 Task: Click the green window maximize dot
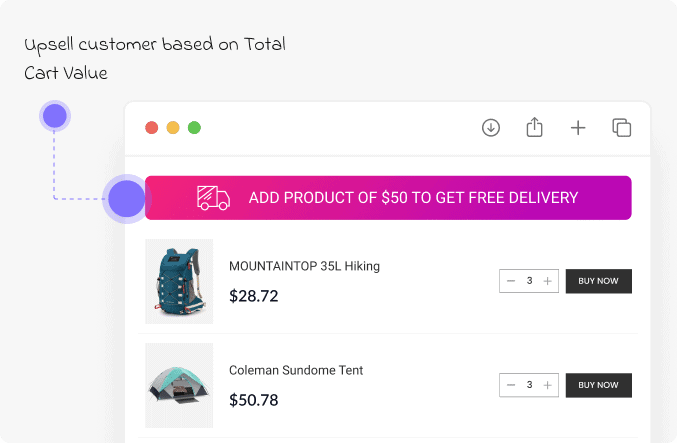[194, 128]
